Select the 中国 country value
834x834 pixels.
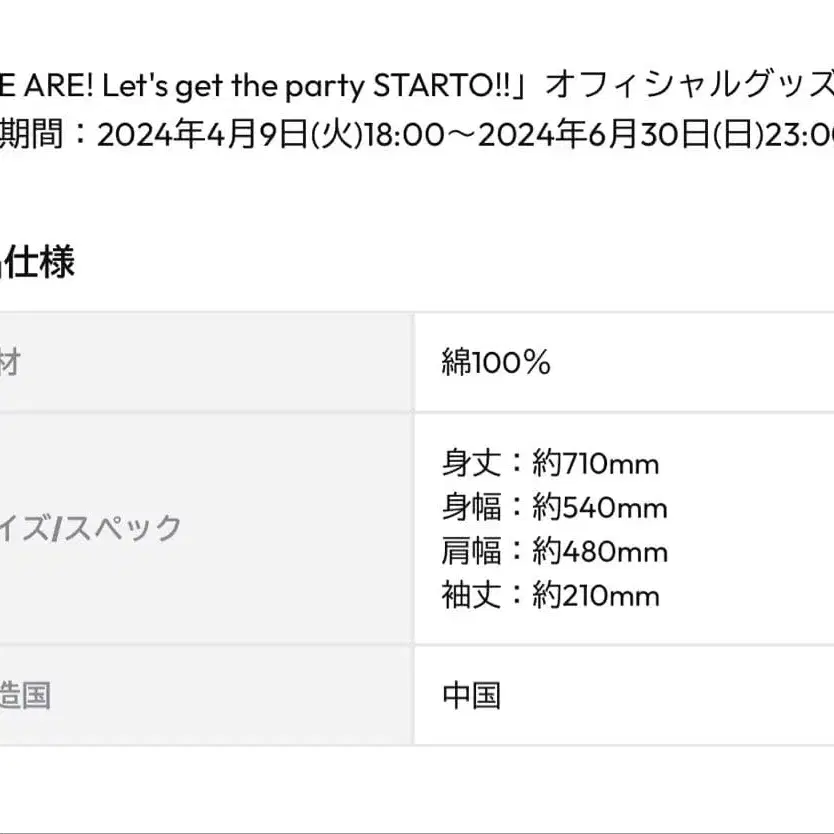(x=471, y=695)
